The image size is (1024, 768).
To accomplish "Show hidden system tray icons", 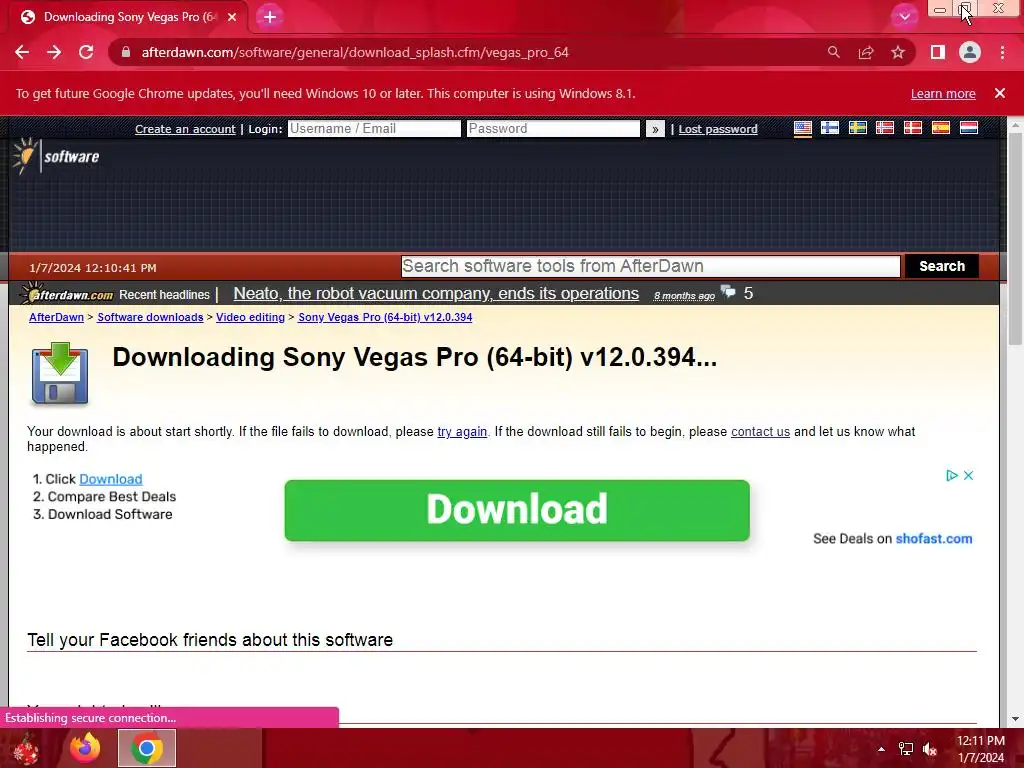I will coord(881,749).
